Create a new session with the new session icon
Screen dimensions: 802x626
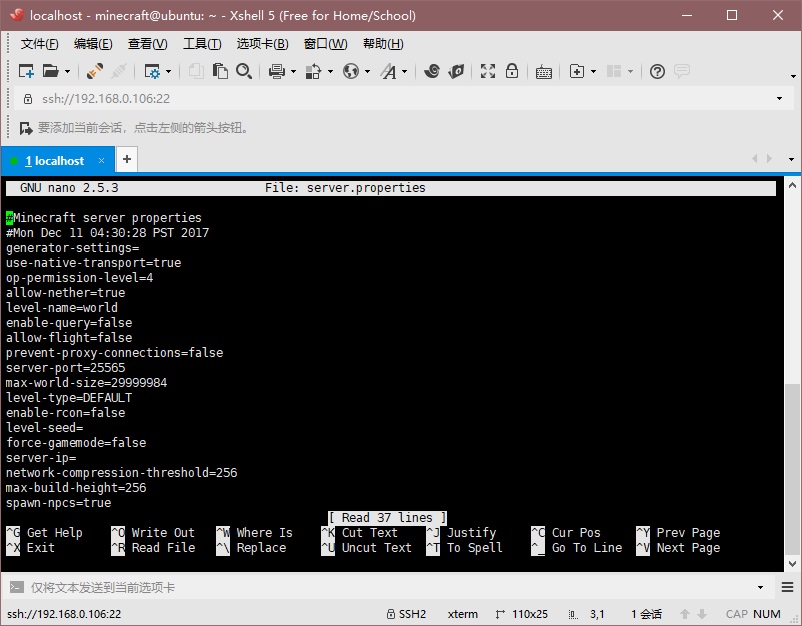pyautogui.click(x=27, y=72)
